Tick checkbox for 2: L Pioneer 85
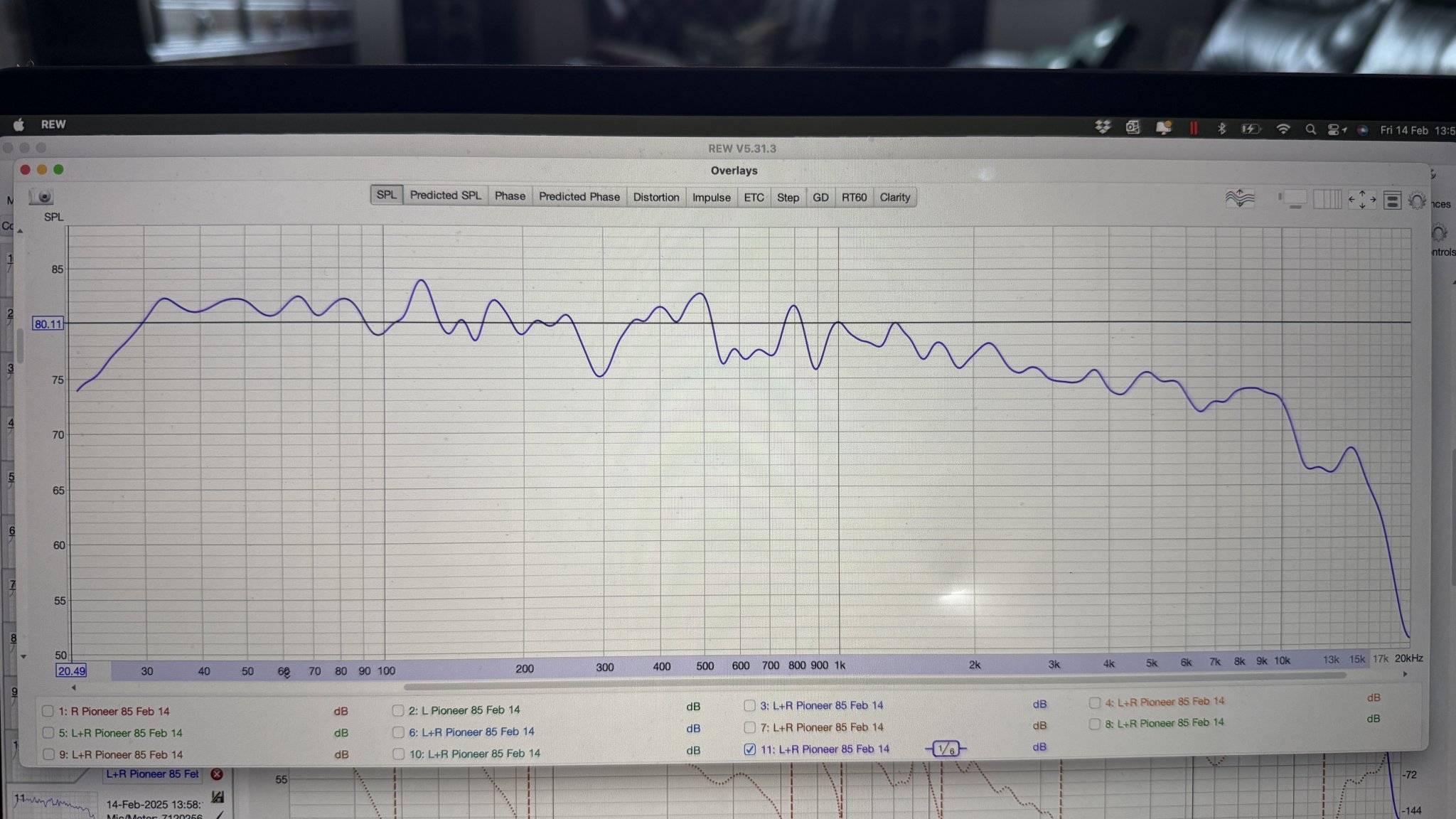The height and width of the screenshot is (819, 1456). pyautogui.click(x=397, y=710)
